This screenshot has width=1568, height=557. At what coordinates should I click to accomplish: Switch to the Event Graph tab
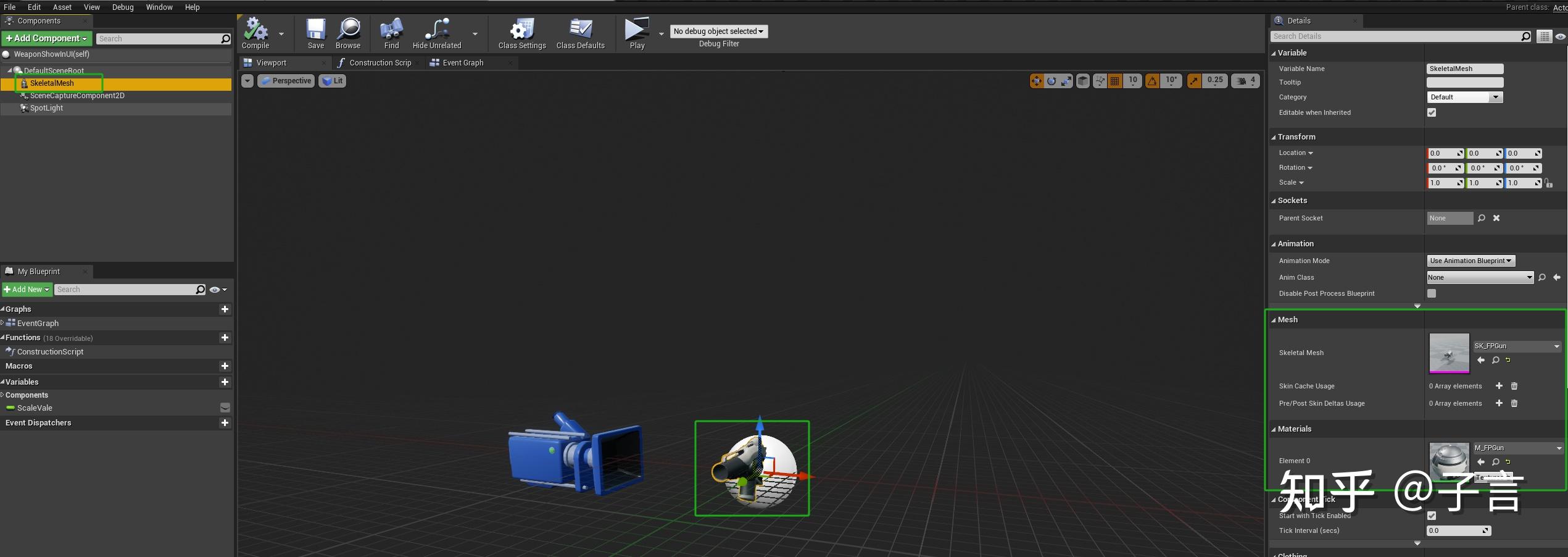tap(462, 62)
